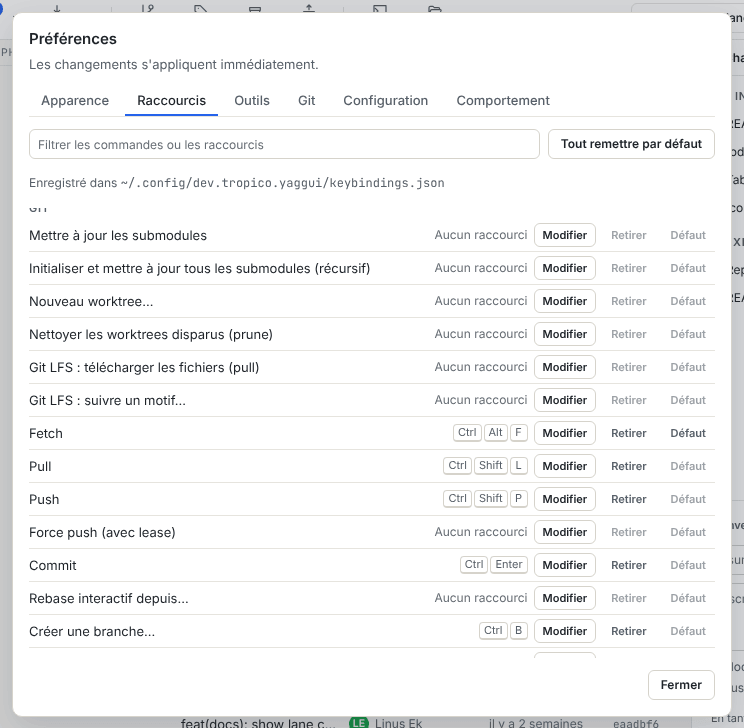Click the Force push (avec lease) label
Viewport: 744px width, 728px height.
[102, 532]
